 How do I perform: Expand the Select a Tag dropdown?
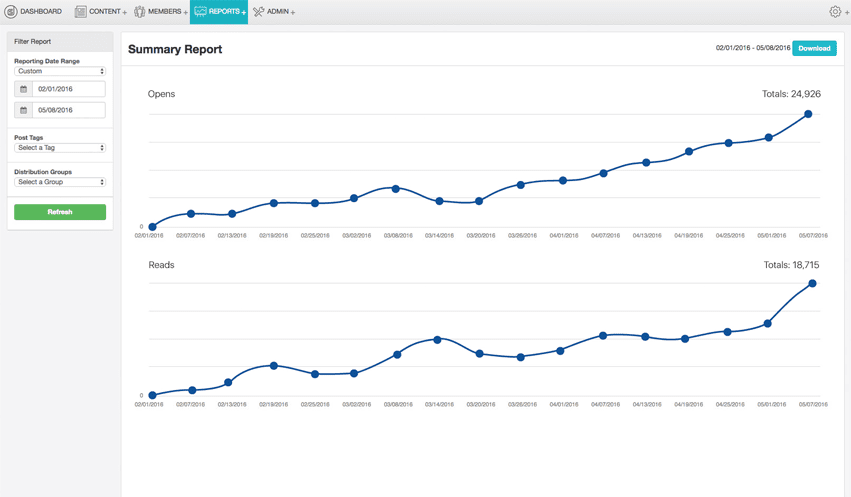tap(60, 148)
